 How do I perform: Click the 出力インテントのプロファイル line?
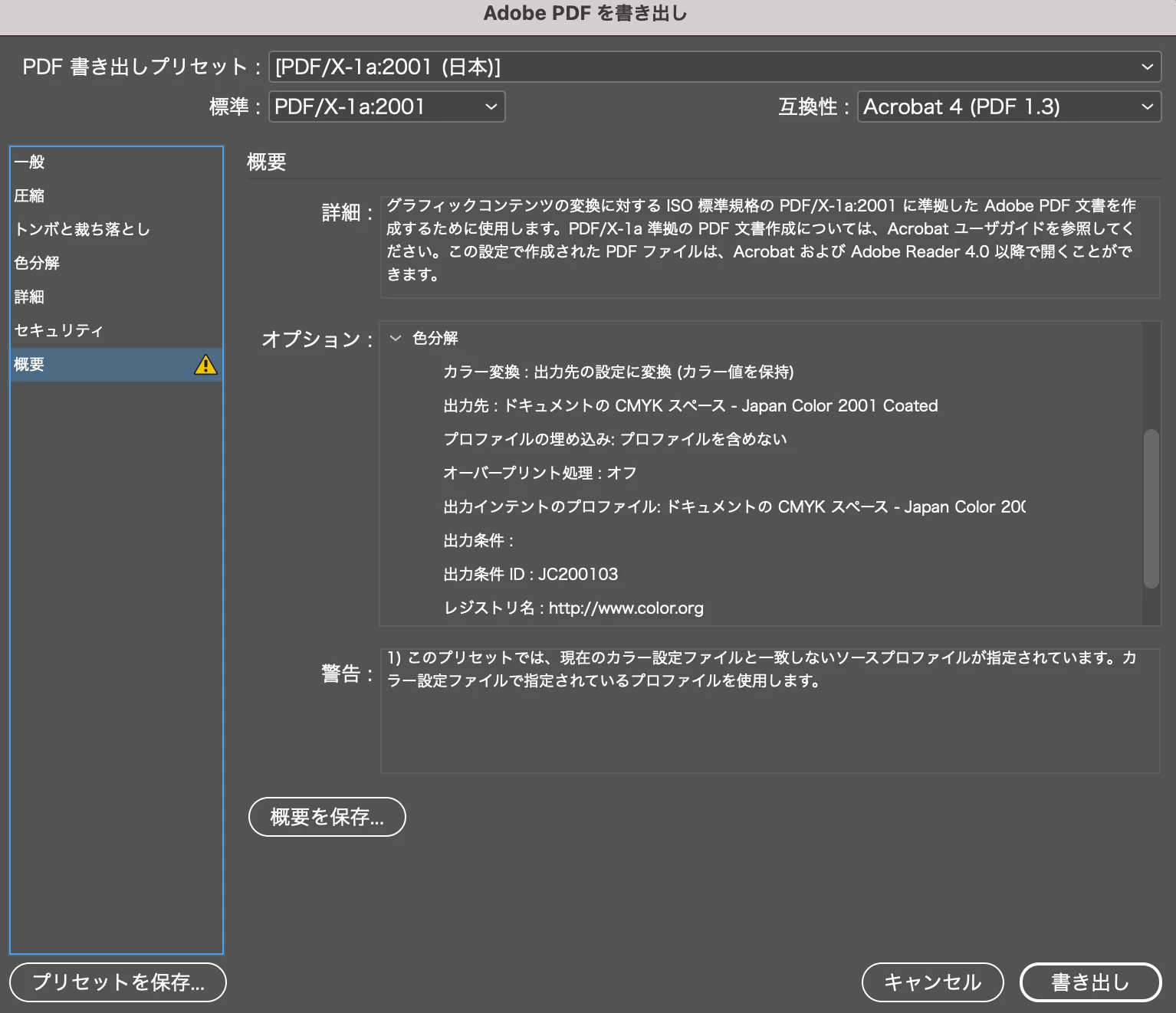tap(734, 507)
